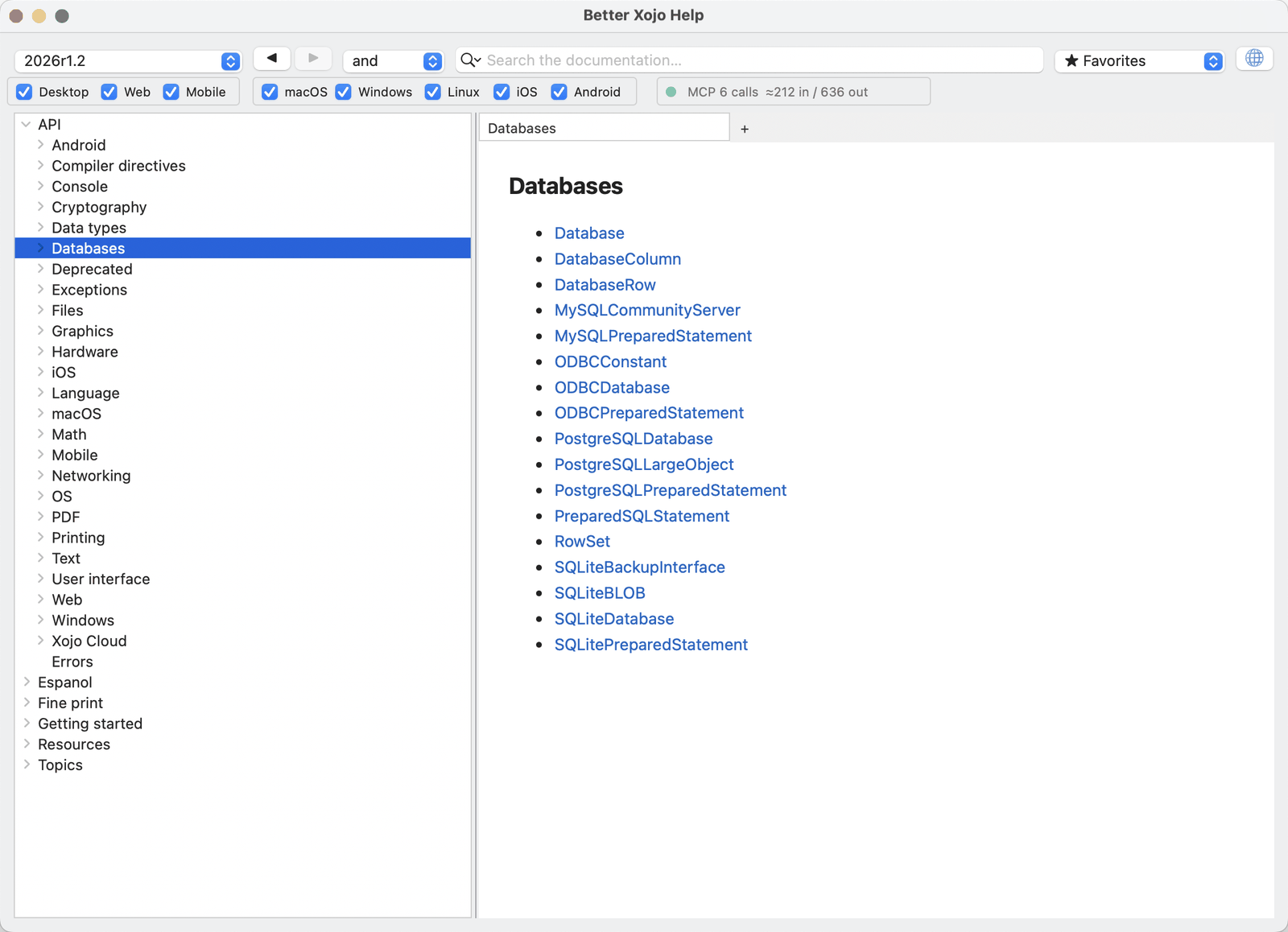Toggle the Android checkbox
This screenshot has width=1288, height=932.
click(x=559, y=92)
